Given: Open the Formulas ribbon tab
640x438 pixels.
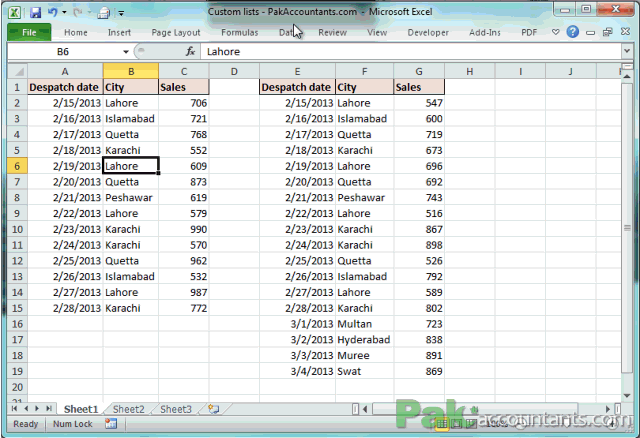Looking at the screenshot, I should coord(240,32).
